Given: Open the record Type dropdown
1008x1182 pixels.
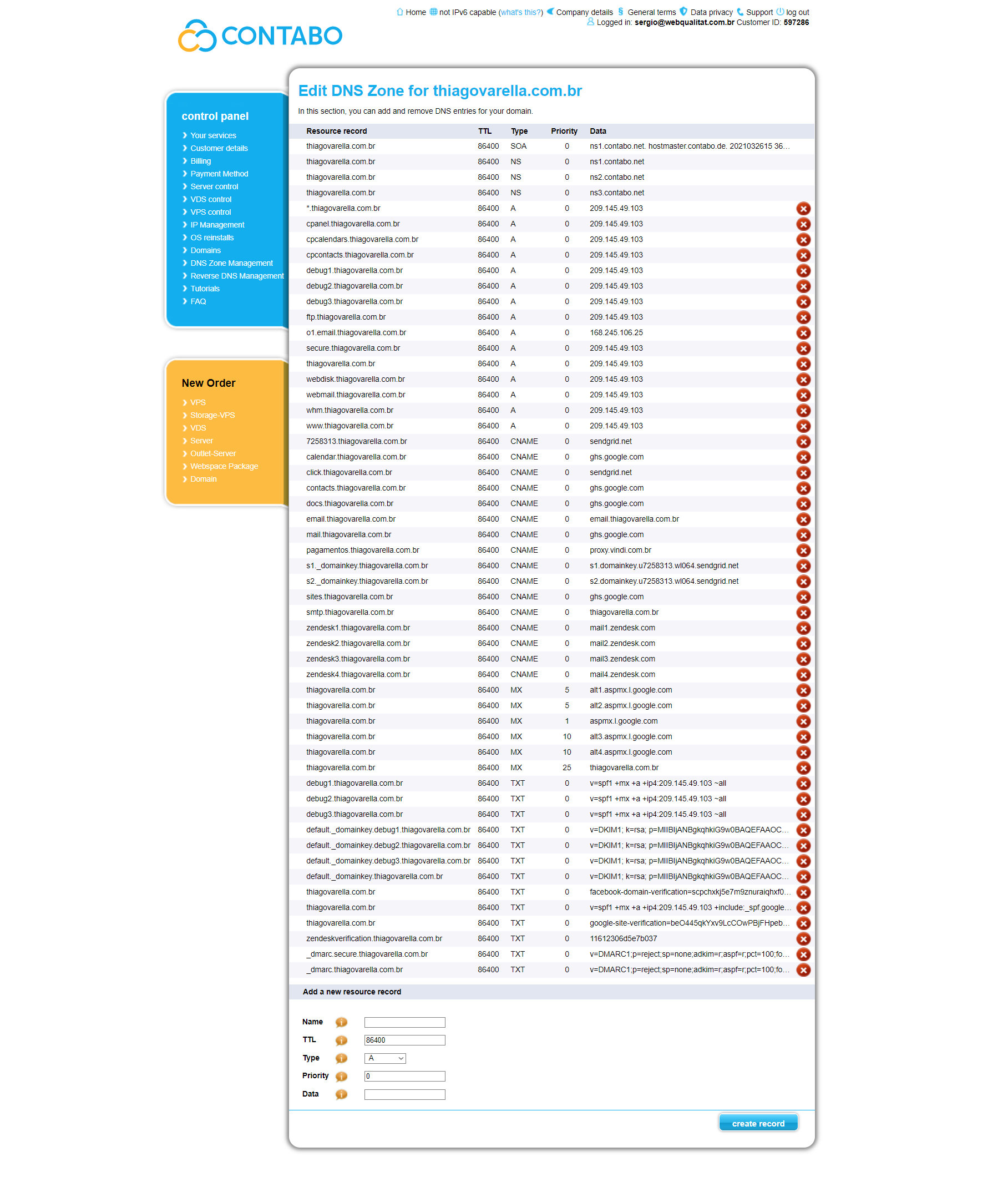Looking at the screenshot, I should [x=385, y=1058].
